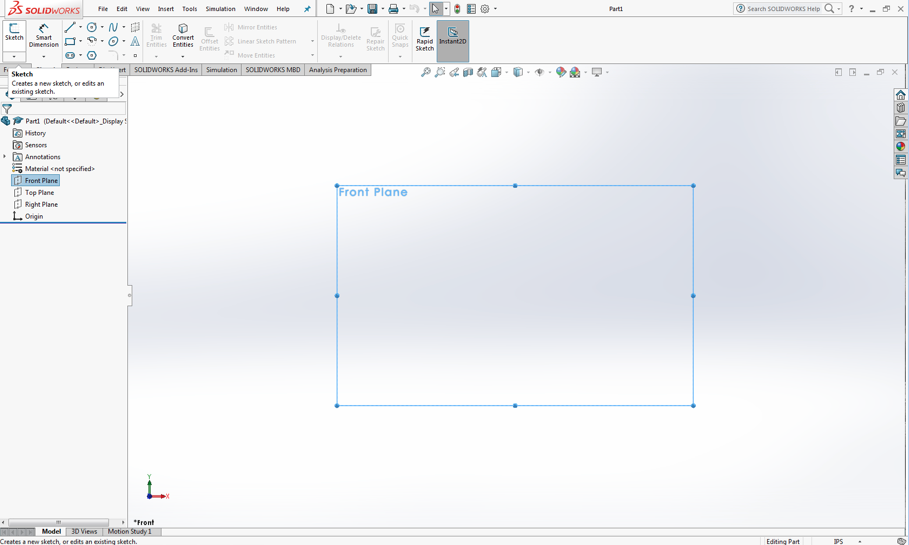Select the Spline sketch tool
909x545 pixels.
(x=113, y=27)
